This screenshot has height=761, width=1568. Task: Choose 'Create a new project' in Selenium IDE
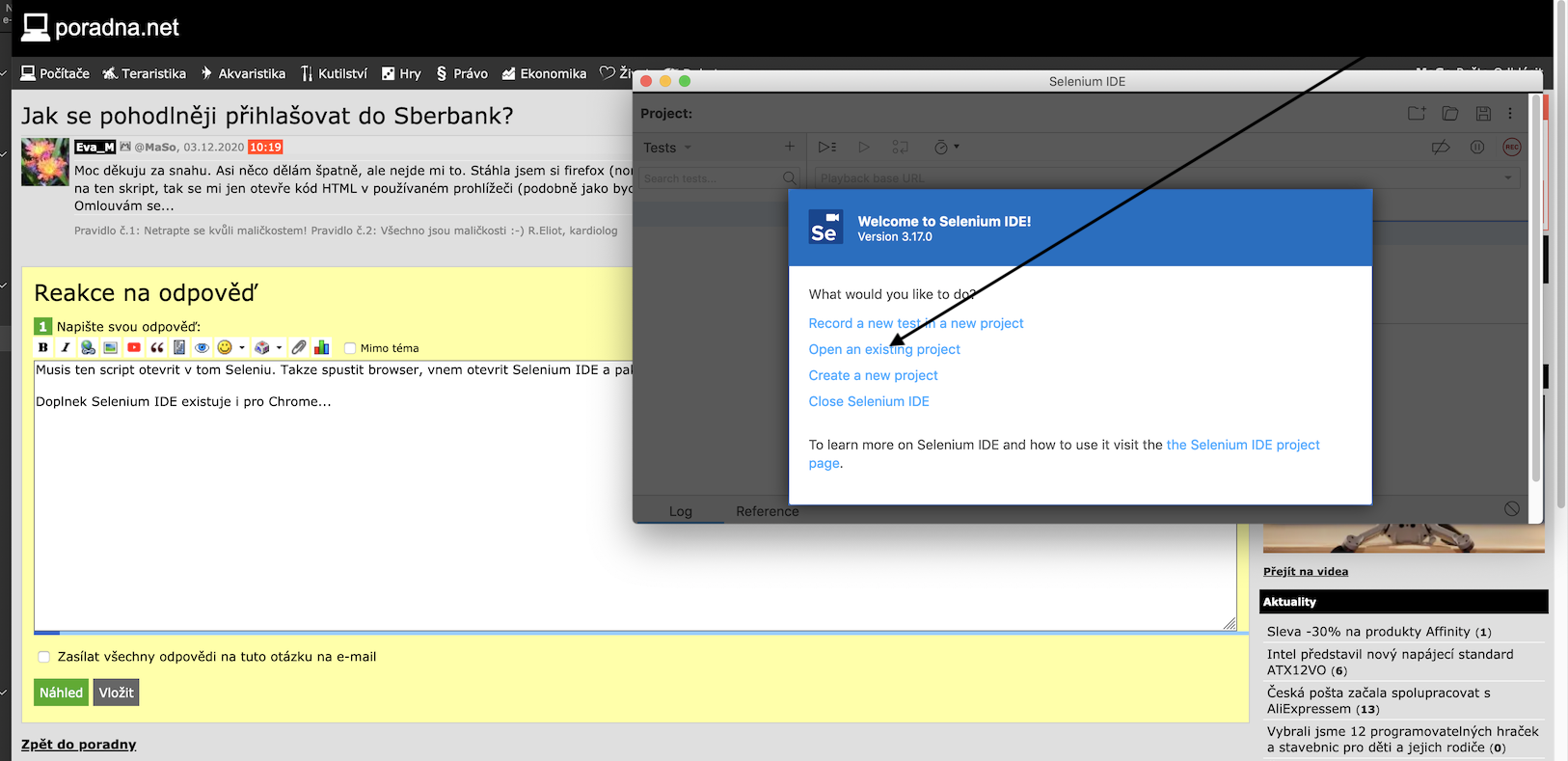[873, 375]
